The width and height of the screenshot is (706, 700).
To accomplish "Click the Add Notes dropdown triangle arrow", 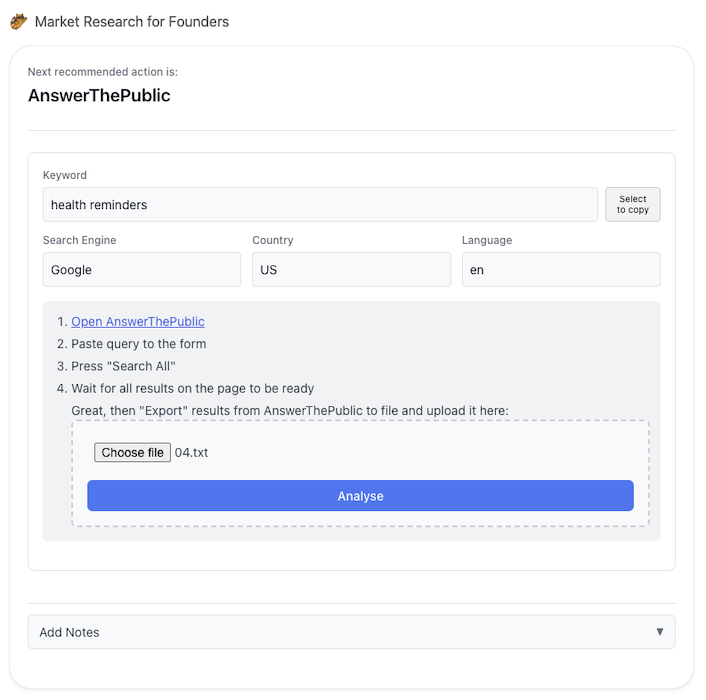I will [x=659, y=632].
